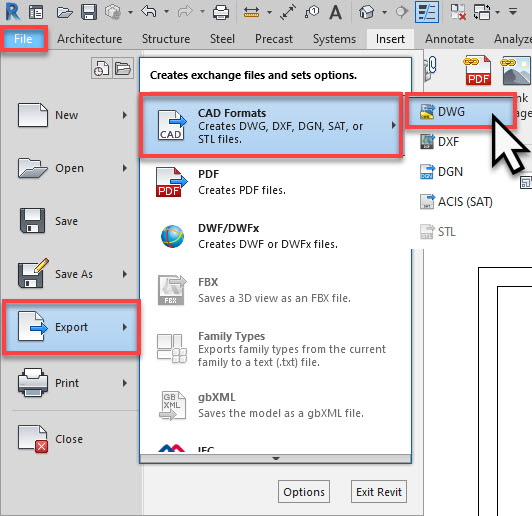Click the Undo arrow icon

(x=149, y=12)
